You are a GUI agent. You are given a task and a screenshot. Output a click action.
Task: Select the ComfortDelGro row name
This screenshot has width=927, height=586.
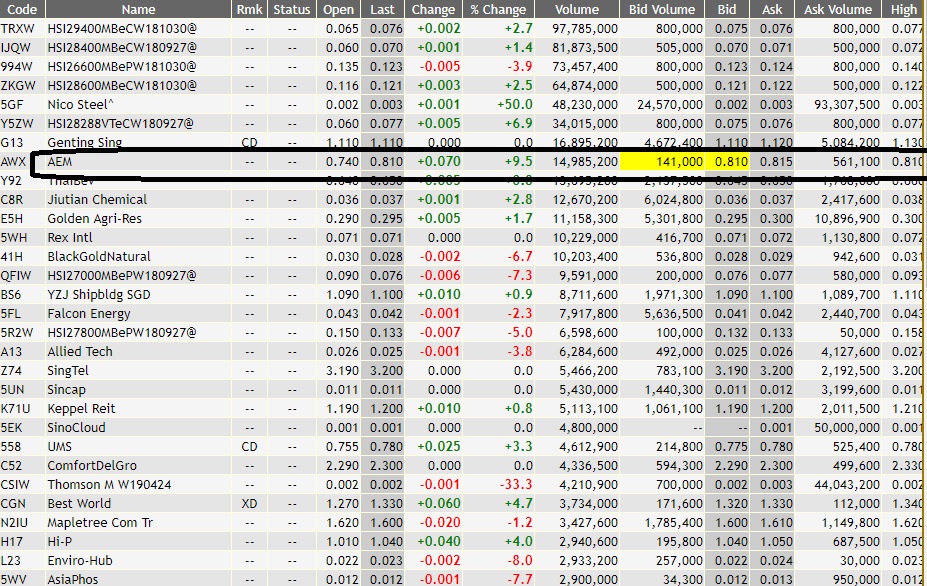pyautogui.click(x=92, y=465)
